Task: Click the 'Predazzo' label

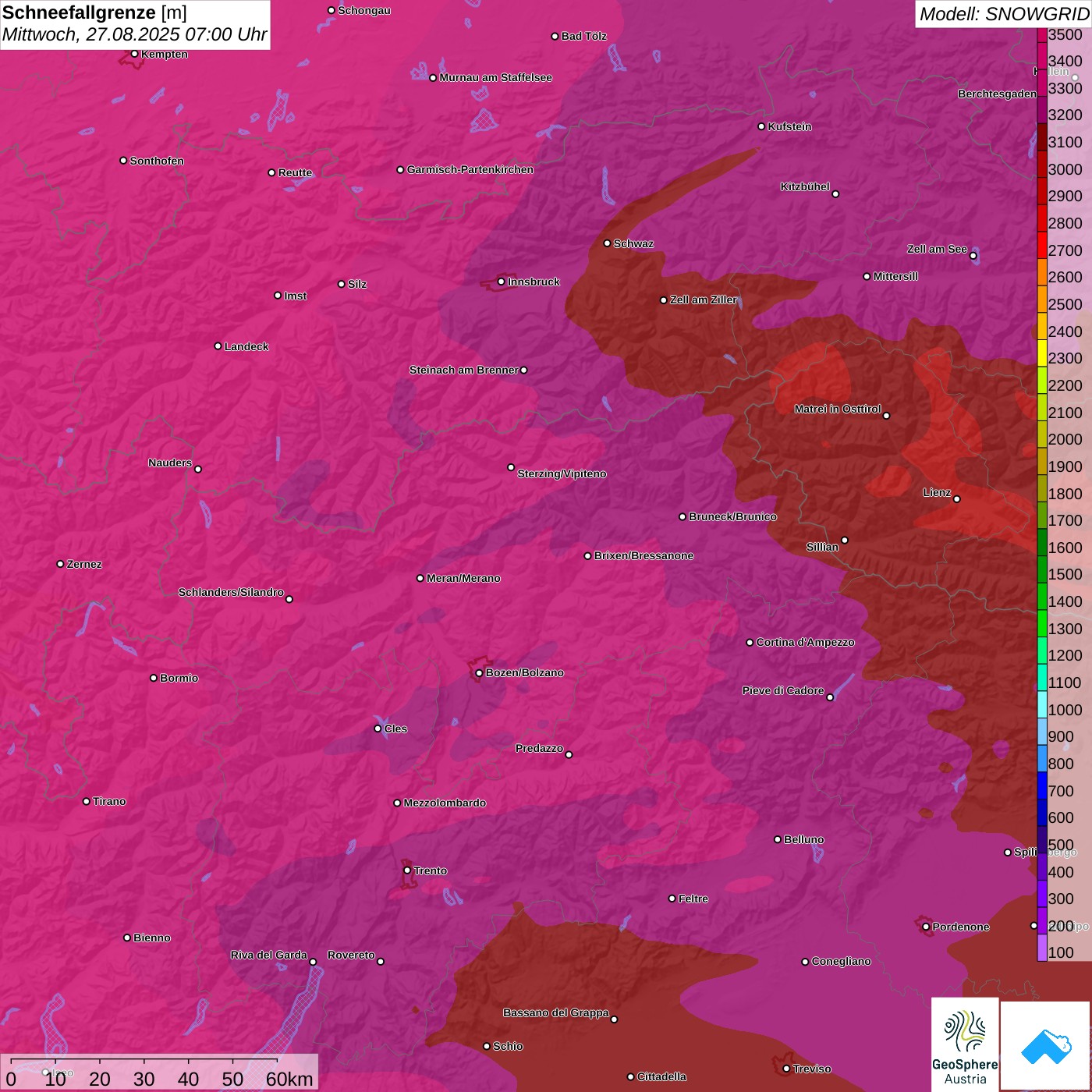Action: point(539,748)
